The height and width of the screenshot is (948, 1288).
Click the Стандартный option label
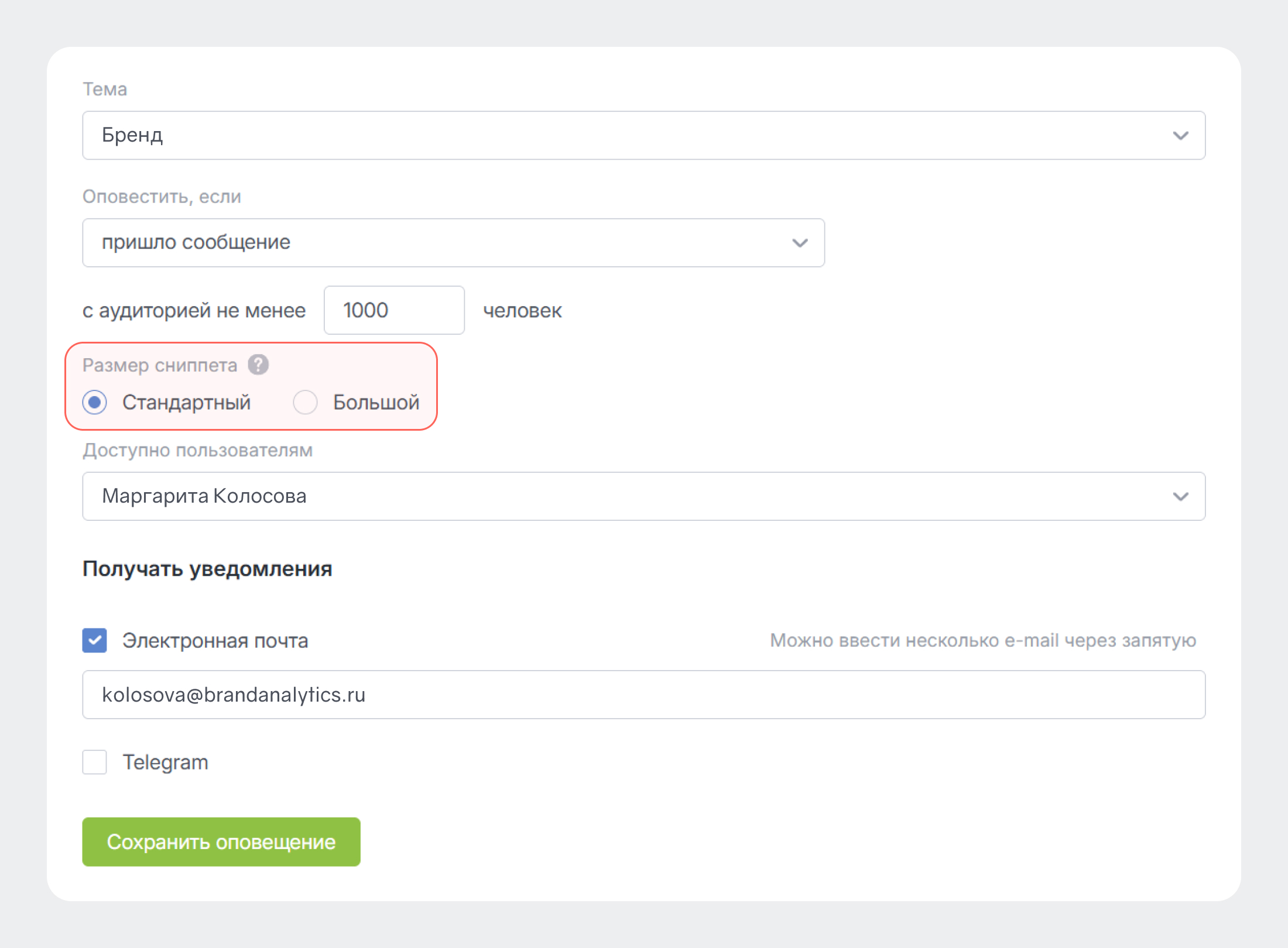(186, 403)
